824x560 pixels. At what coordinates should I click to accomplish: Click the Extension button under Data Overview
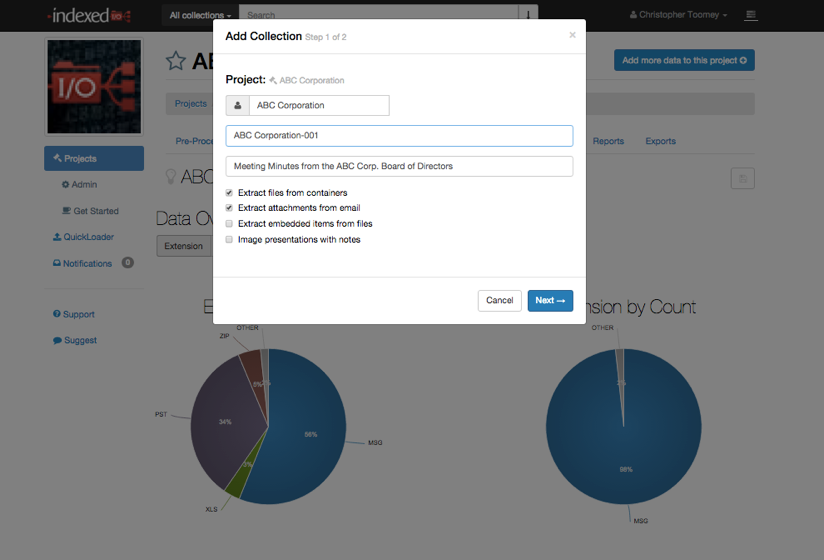click(x=183, y=246)
